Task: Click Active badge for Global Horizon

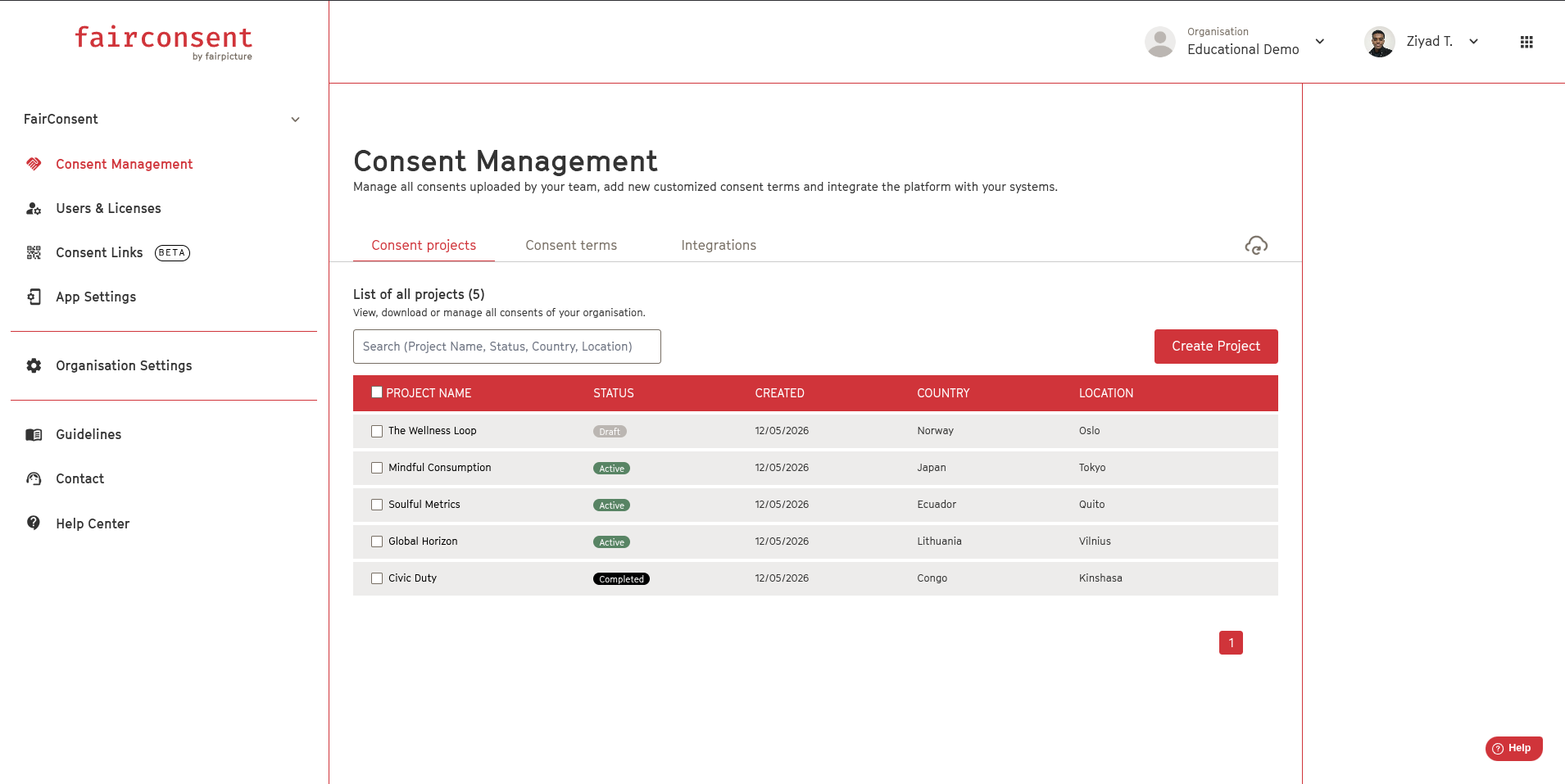Action: (611, 542)
